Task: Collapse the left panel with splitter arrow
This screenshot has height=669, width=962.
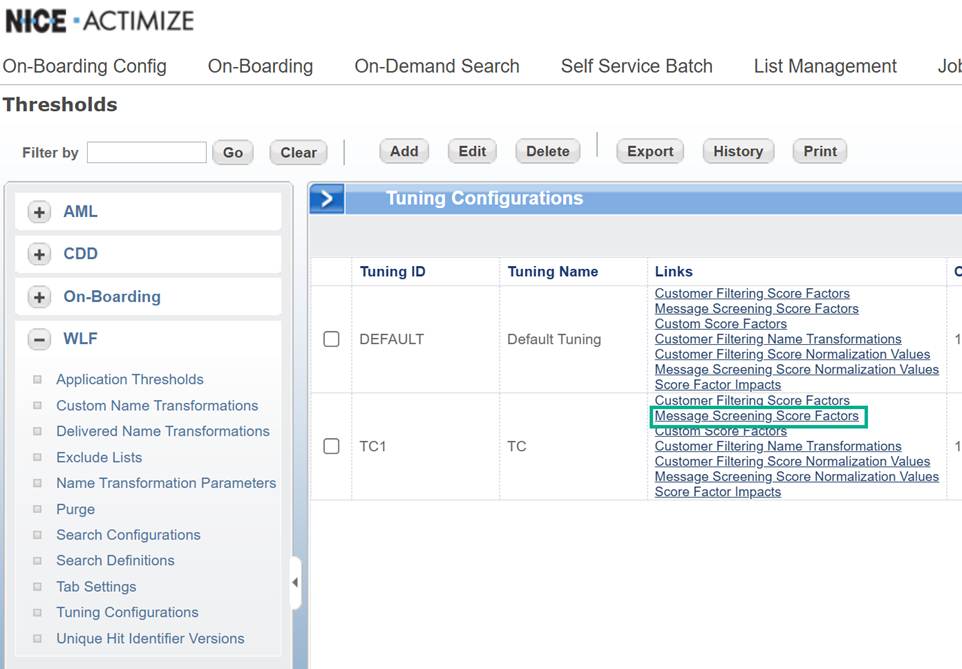Action: click(x=295, y=582)
